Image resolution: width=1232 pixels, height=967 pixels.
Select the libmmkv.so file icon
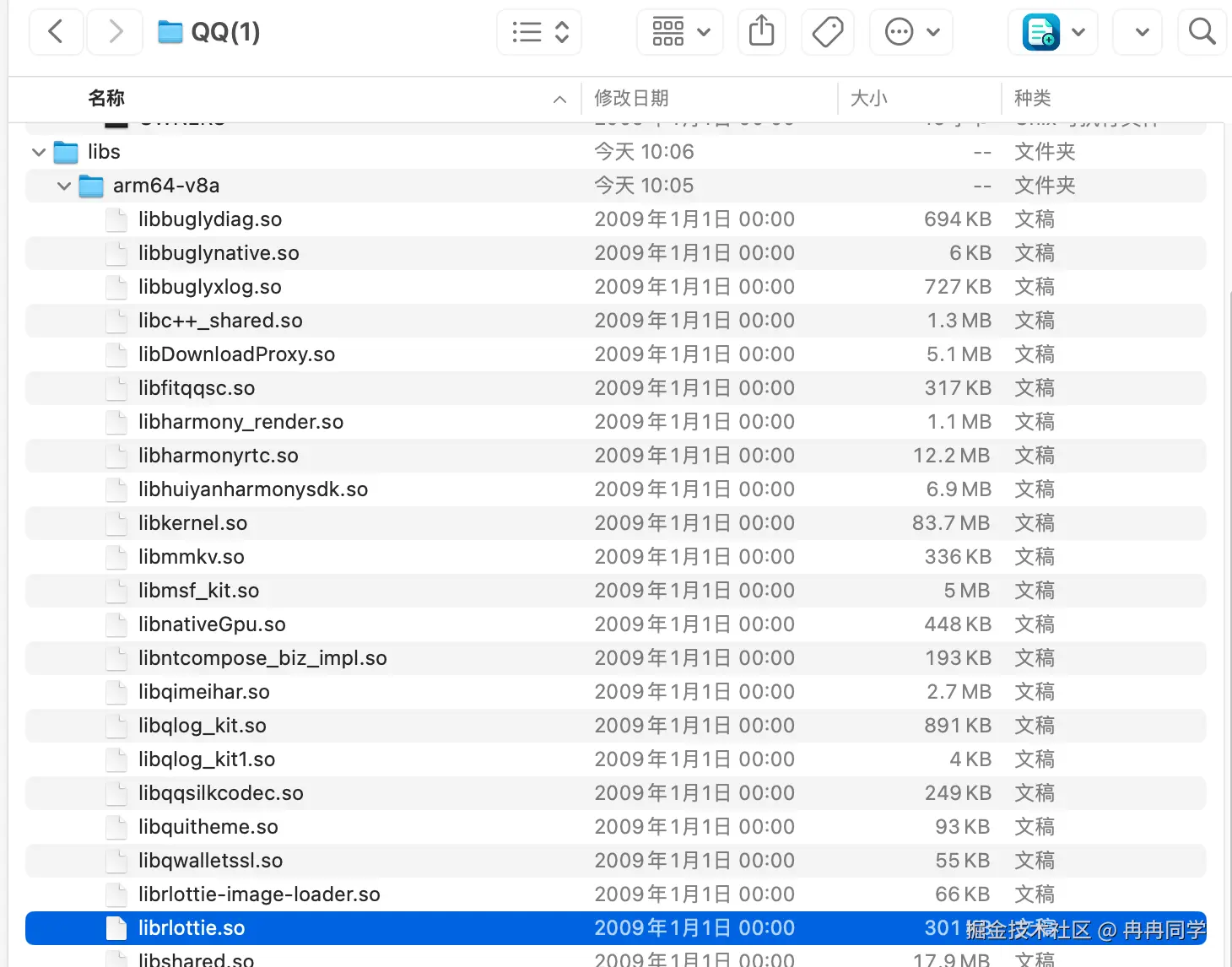116,557
